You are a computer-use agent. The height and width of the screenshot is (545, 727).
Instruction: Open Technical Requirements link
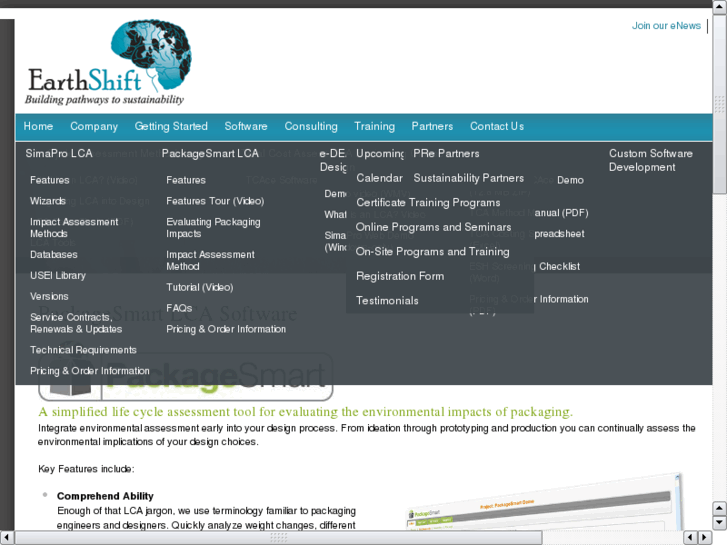coord(83,350)
